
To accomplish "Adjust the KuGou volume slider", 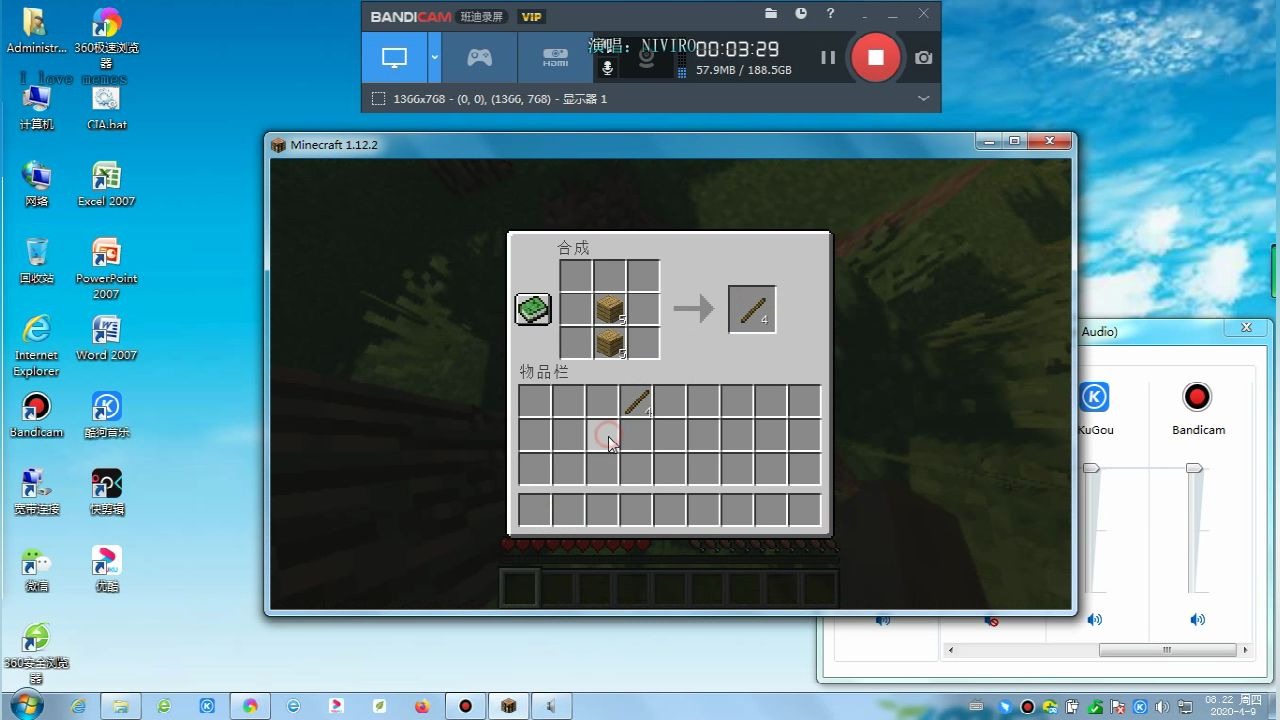I will [x=1092, y=468].
